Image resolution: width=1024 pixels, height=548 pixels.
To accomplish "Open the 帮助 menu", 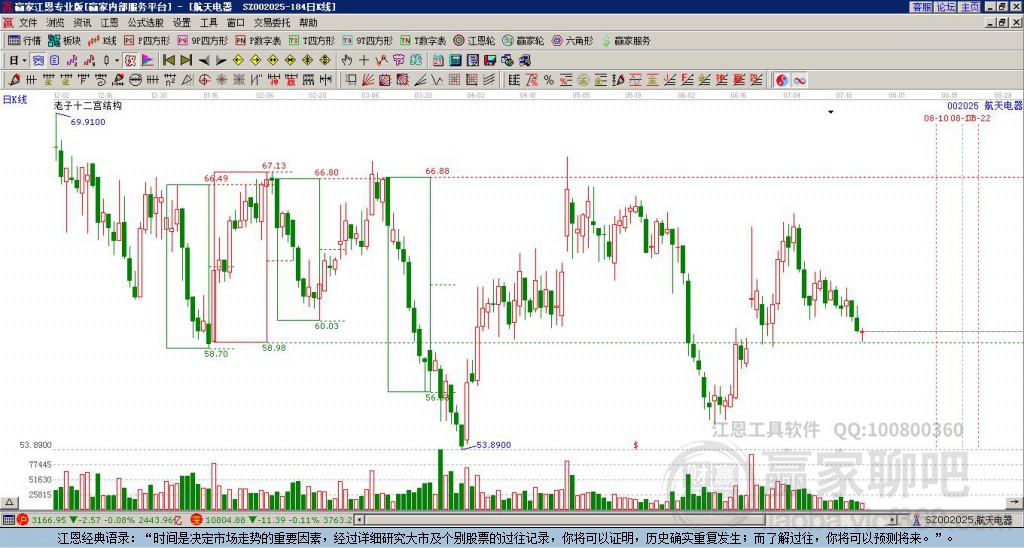I will (308, 23).
